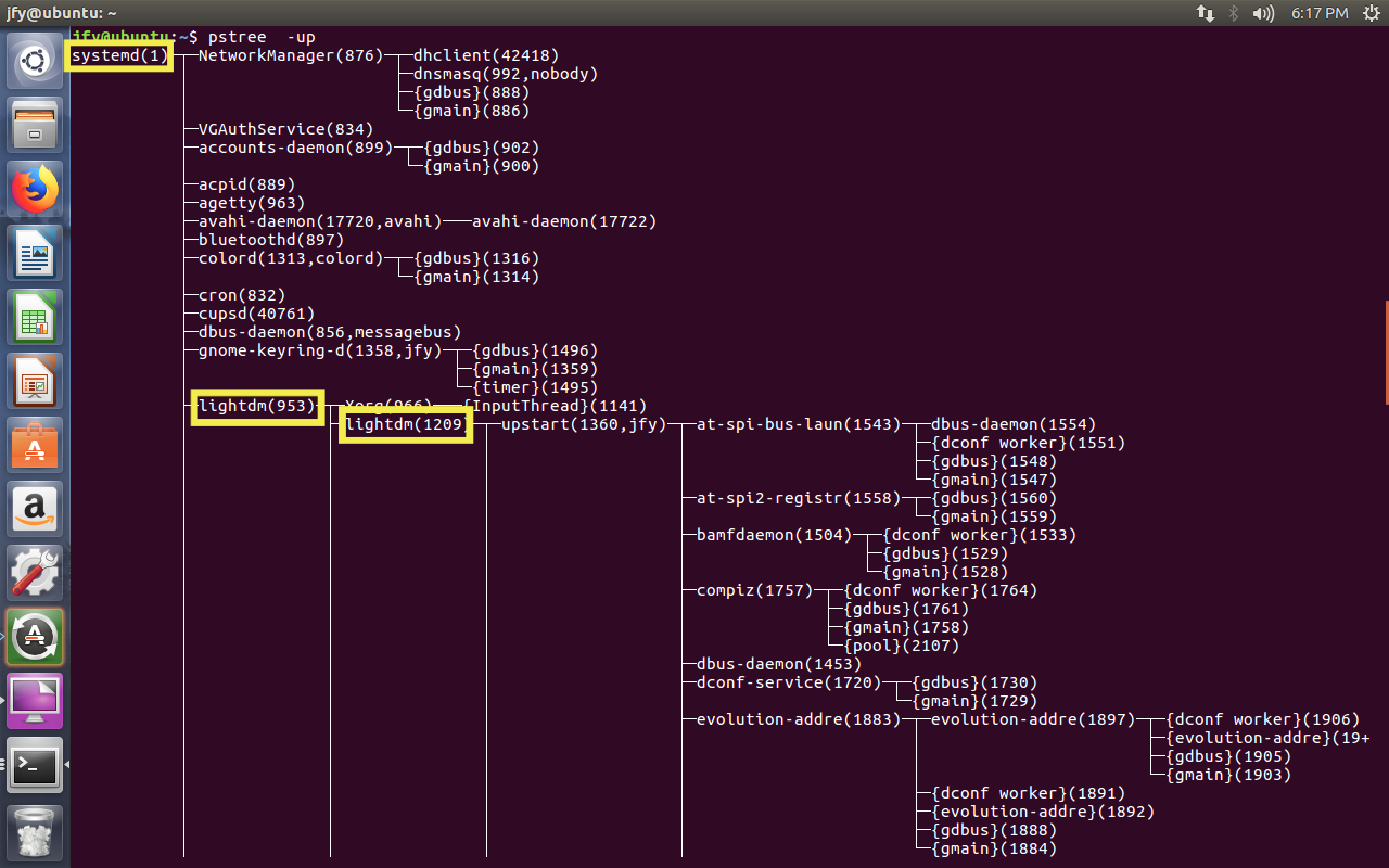Select the text 'dbus-daemon(856,messagebus)'

[x=329, y=332]
